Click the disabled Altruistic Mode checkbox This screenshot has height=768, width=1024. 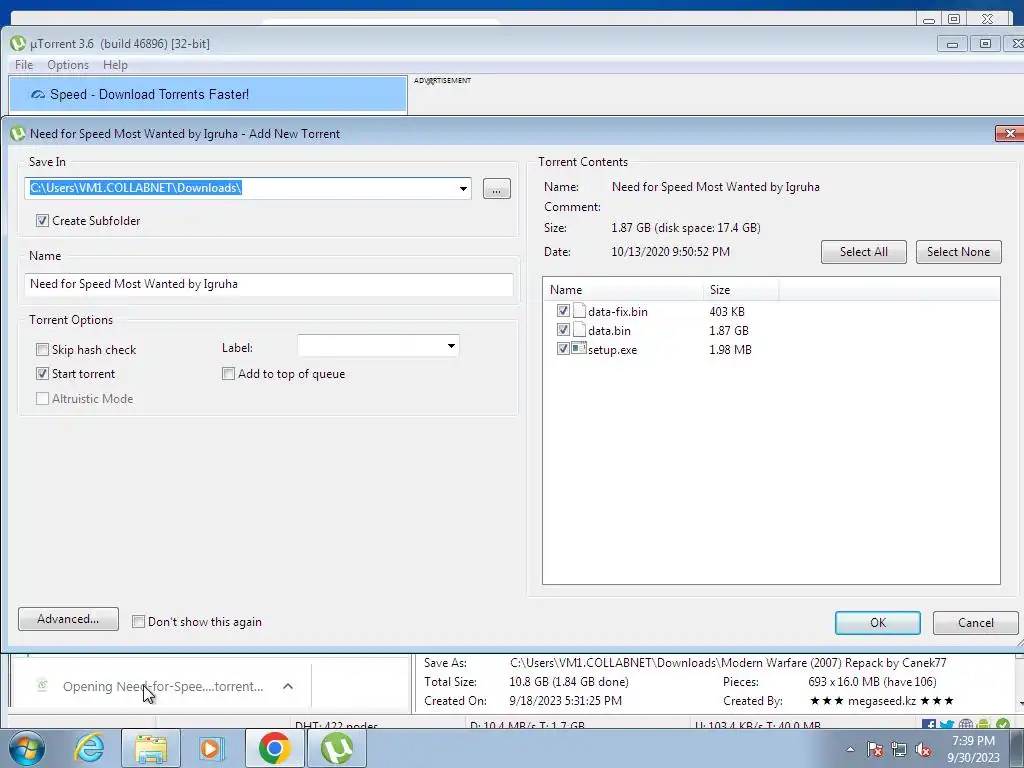[x=42, y=398]
